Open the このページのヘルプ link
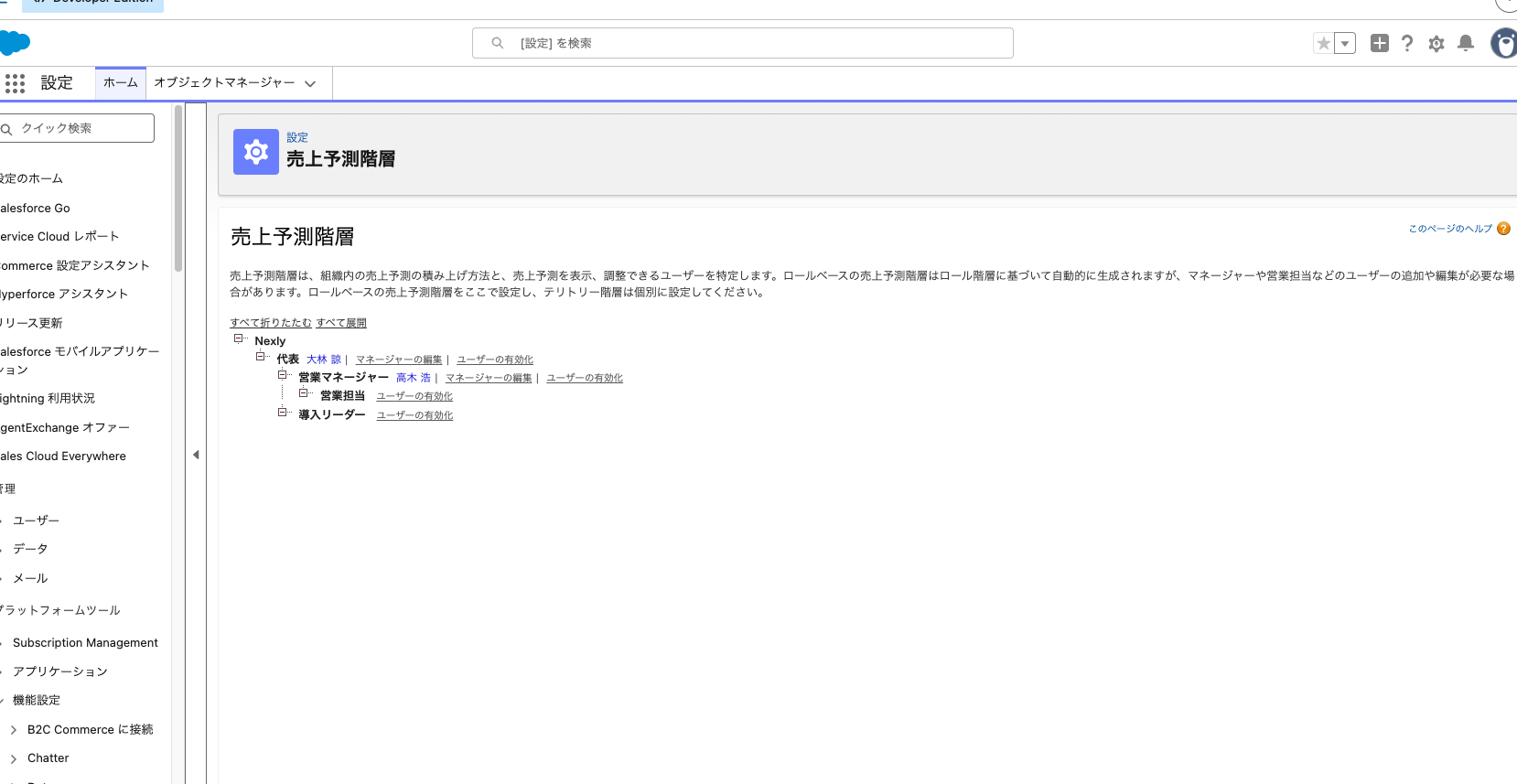The width and height of the screenshot is (1517, 784). click(x=1450, y=229)
